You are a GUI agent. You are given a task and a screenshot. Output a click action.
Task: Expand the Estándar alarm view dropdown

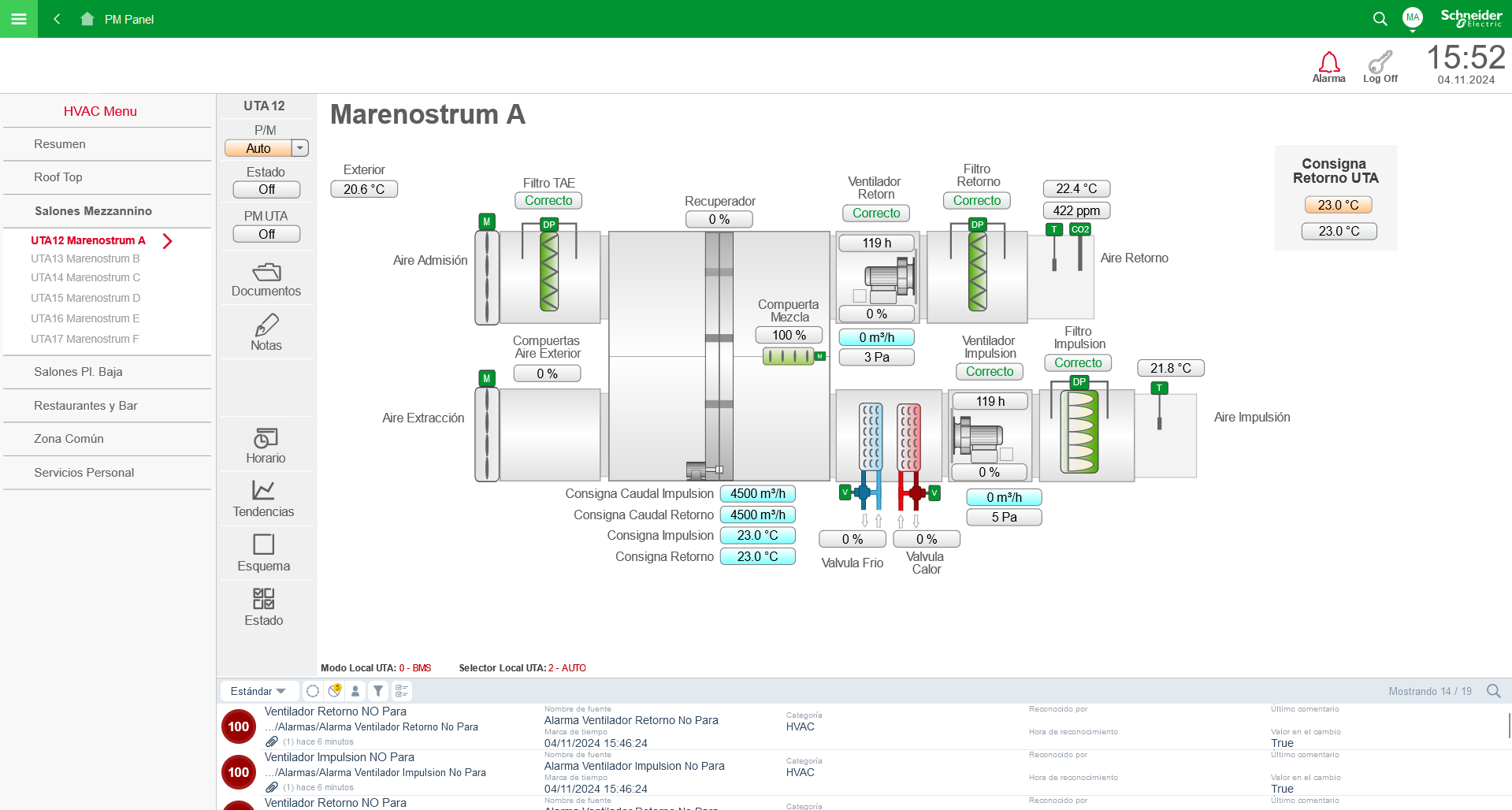[x=258, y=691]
